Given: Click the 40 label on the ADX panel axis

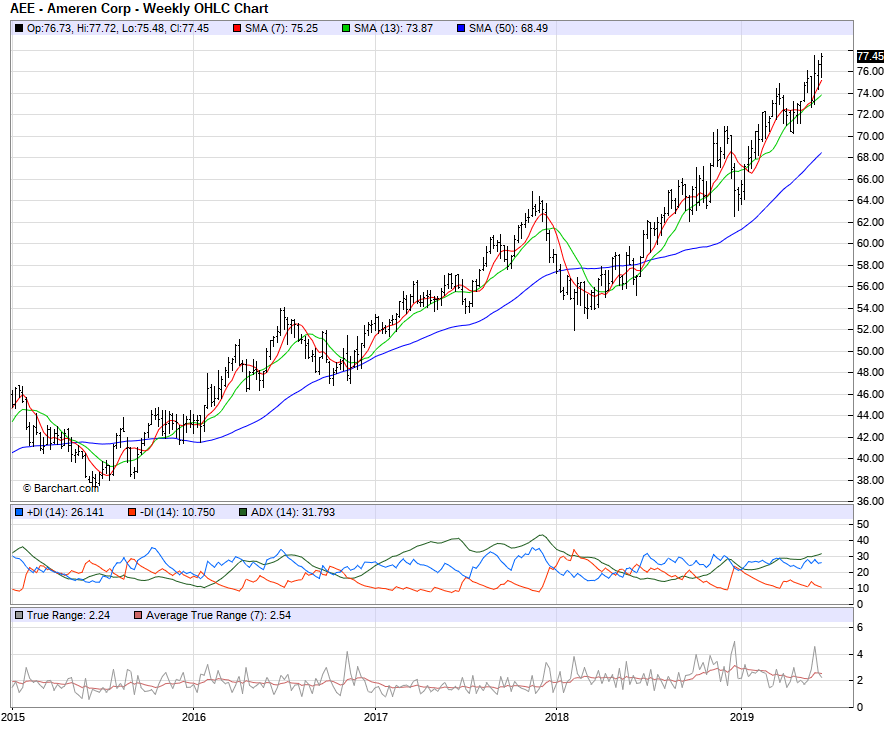Looking at the screenshot, I should point(863,540).
